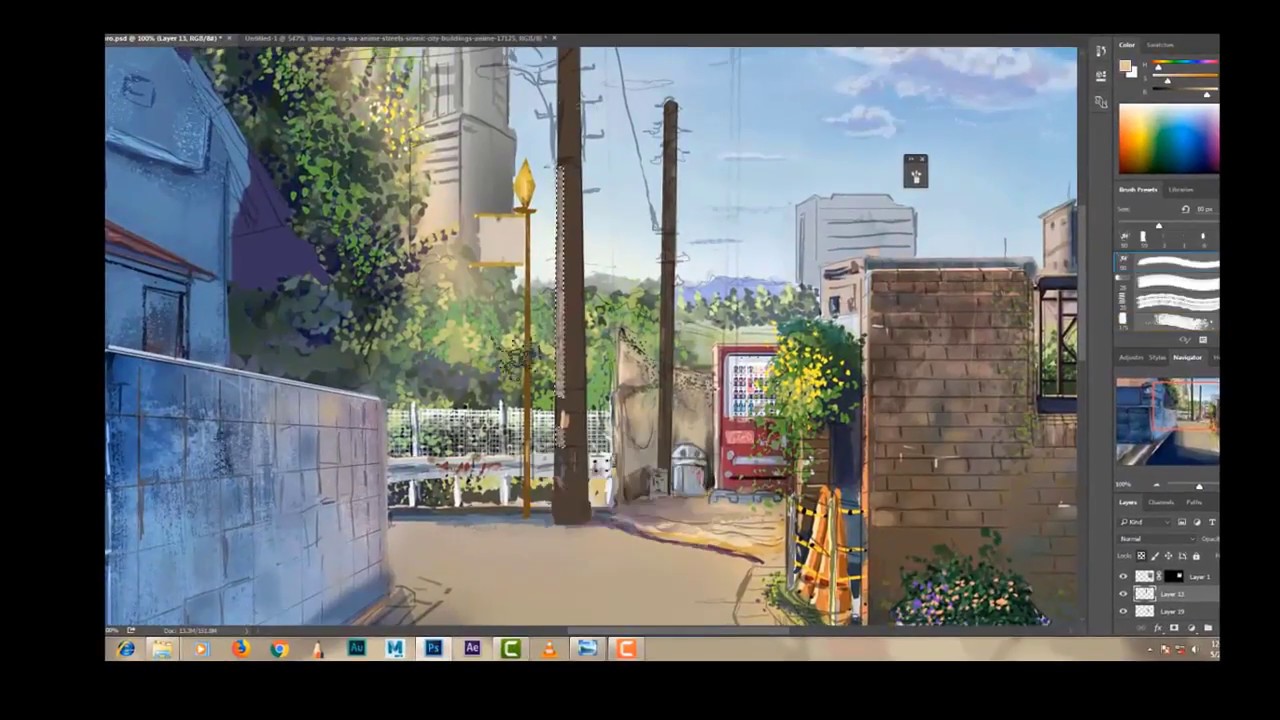
Task: Pick a color in the color spectrum field
Action: [x=1168, y=138]
